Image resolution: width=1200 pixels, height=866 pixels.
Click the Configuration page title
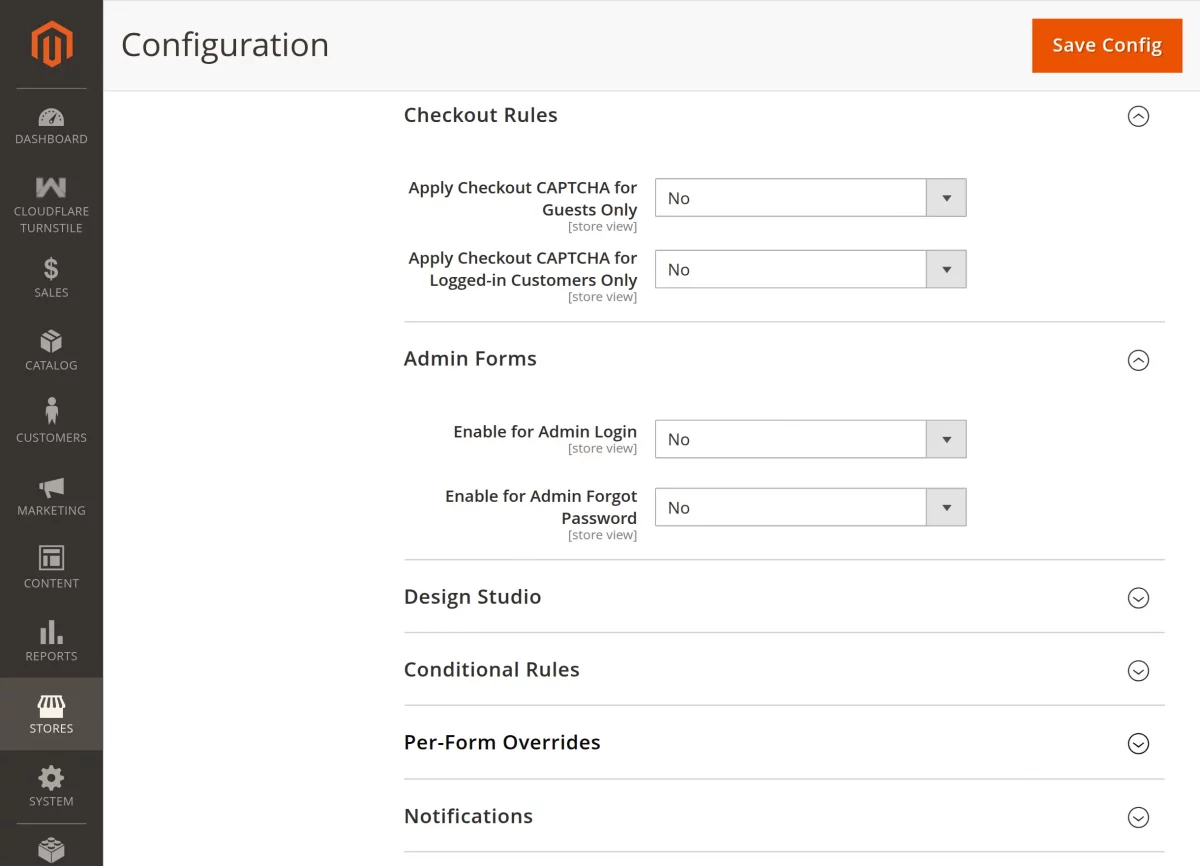(x=225, y=45)
